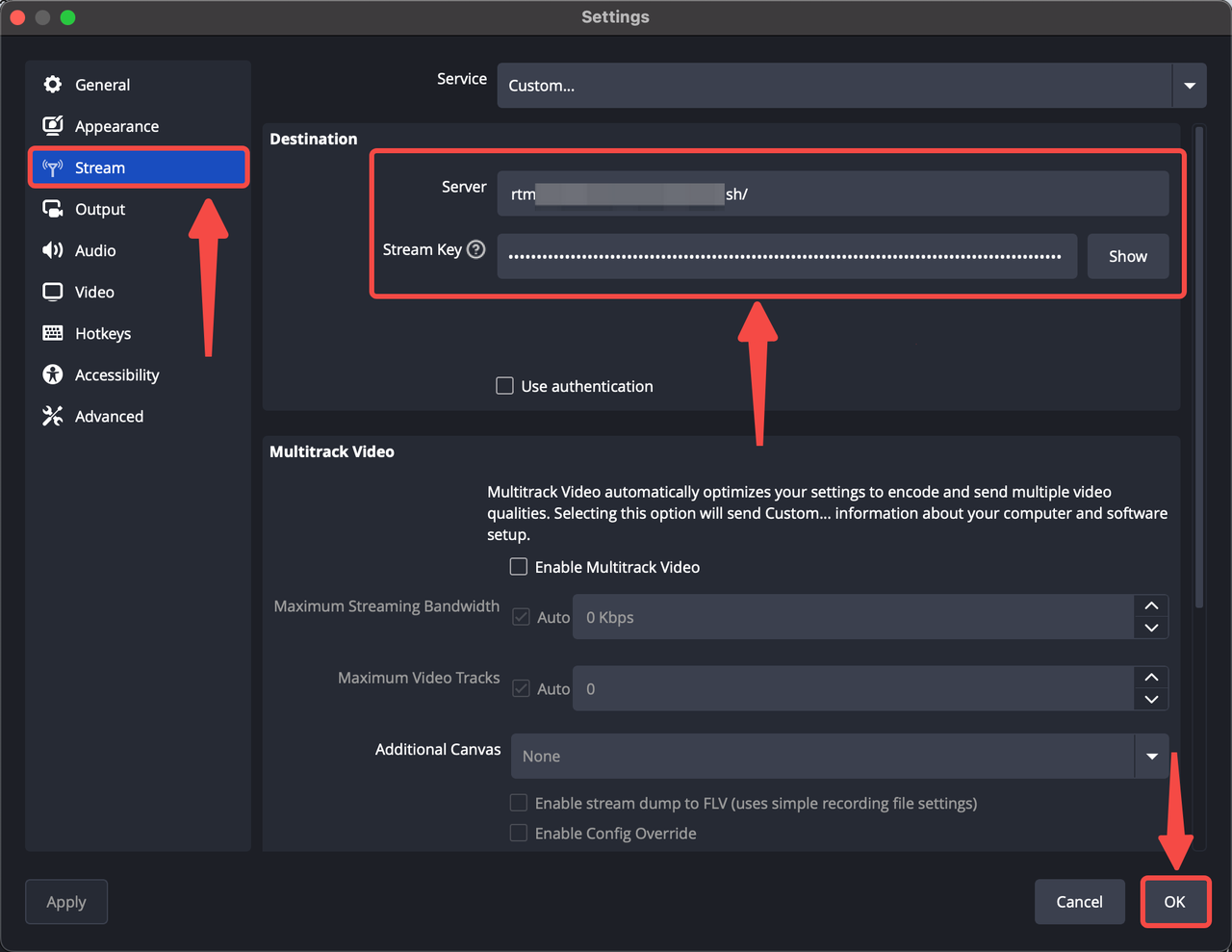Screen dimensions: 1232x952
Task: Click the Output icon in sidebar
Action: click(53, 209)
